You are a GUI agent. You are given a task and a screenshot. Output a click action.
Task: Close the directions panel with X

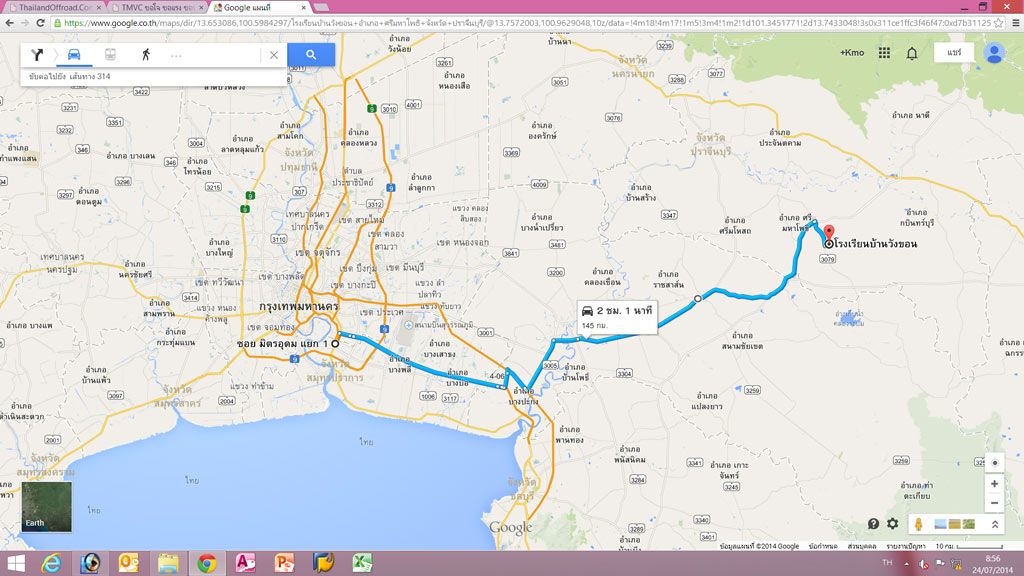[x=274, y=55]
